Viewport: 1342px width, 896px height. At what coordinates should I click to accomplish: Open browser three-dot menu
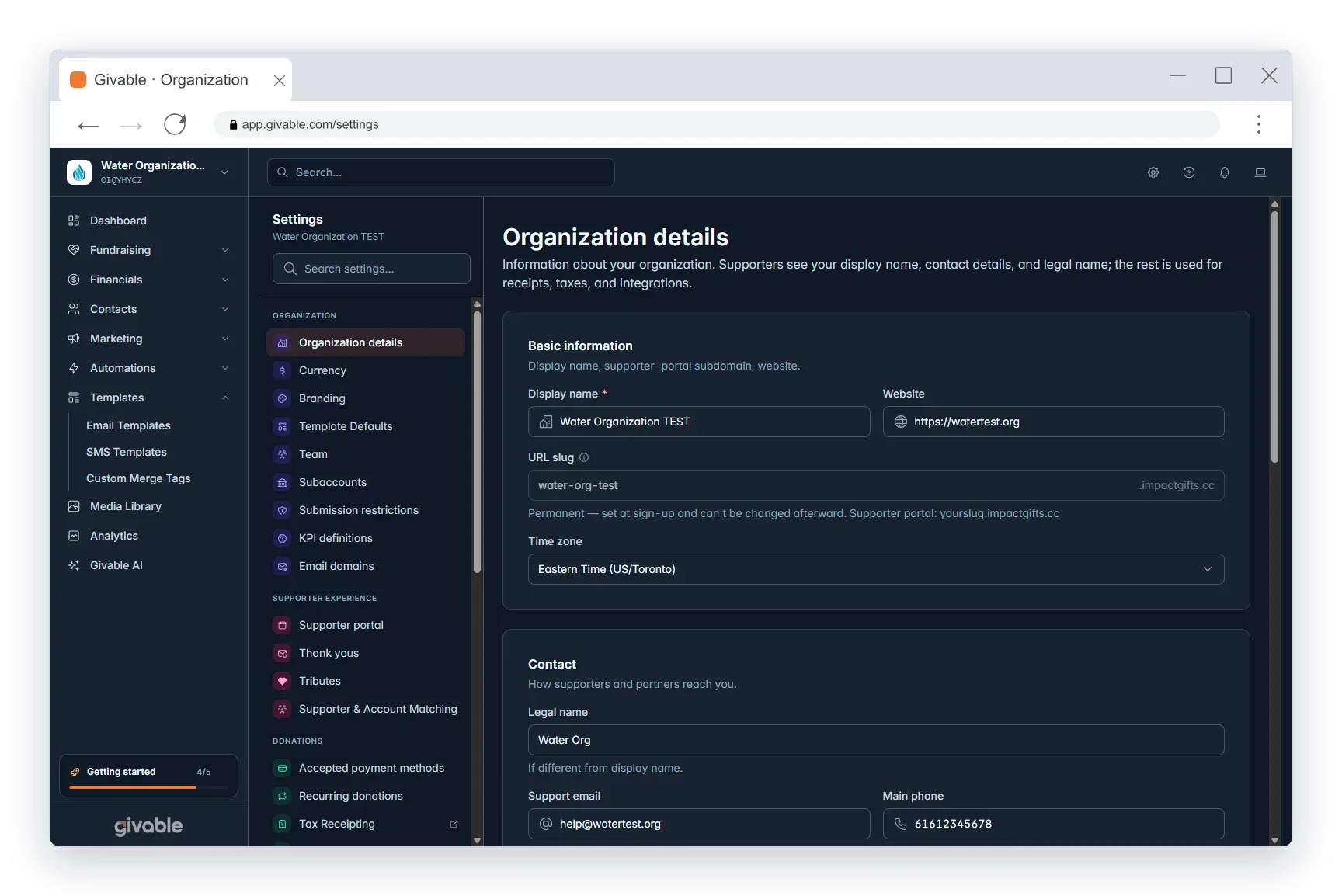point(1259,124)
